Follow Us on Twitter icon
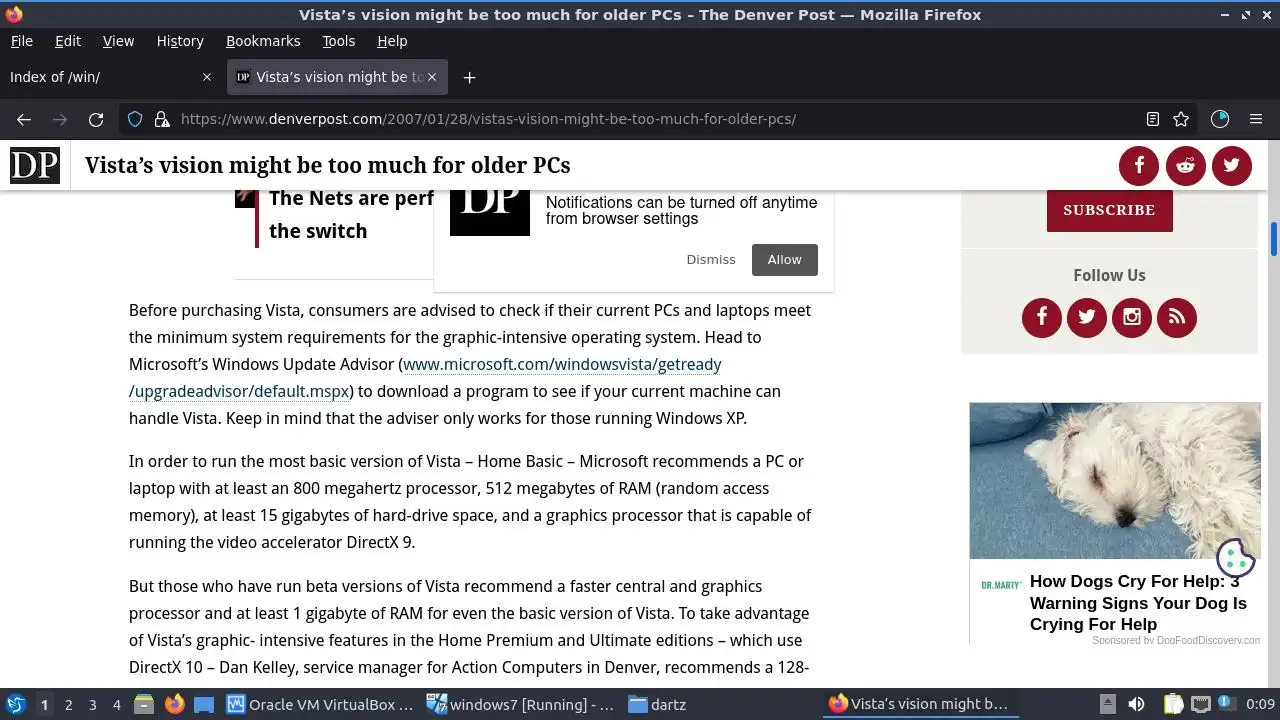This screenshot has height=720, width=1280. point(1087,318)
